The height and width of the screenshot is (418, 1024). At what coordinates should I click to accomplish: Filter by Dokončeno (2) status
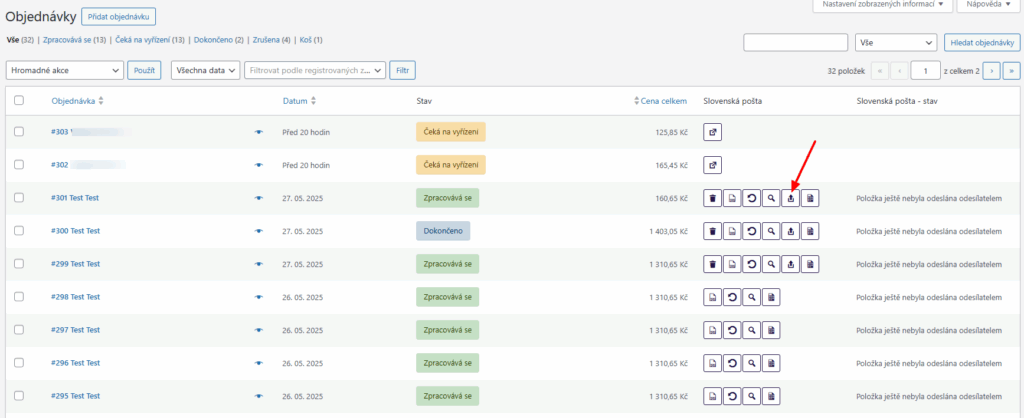pyautogui.click(x=219, y=40)
